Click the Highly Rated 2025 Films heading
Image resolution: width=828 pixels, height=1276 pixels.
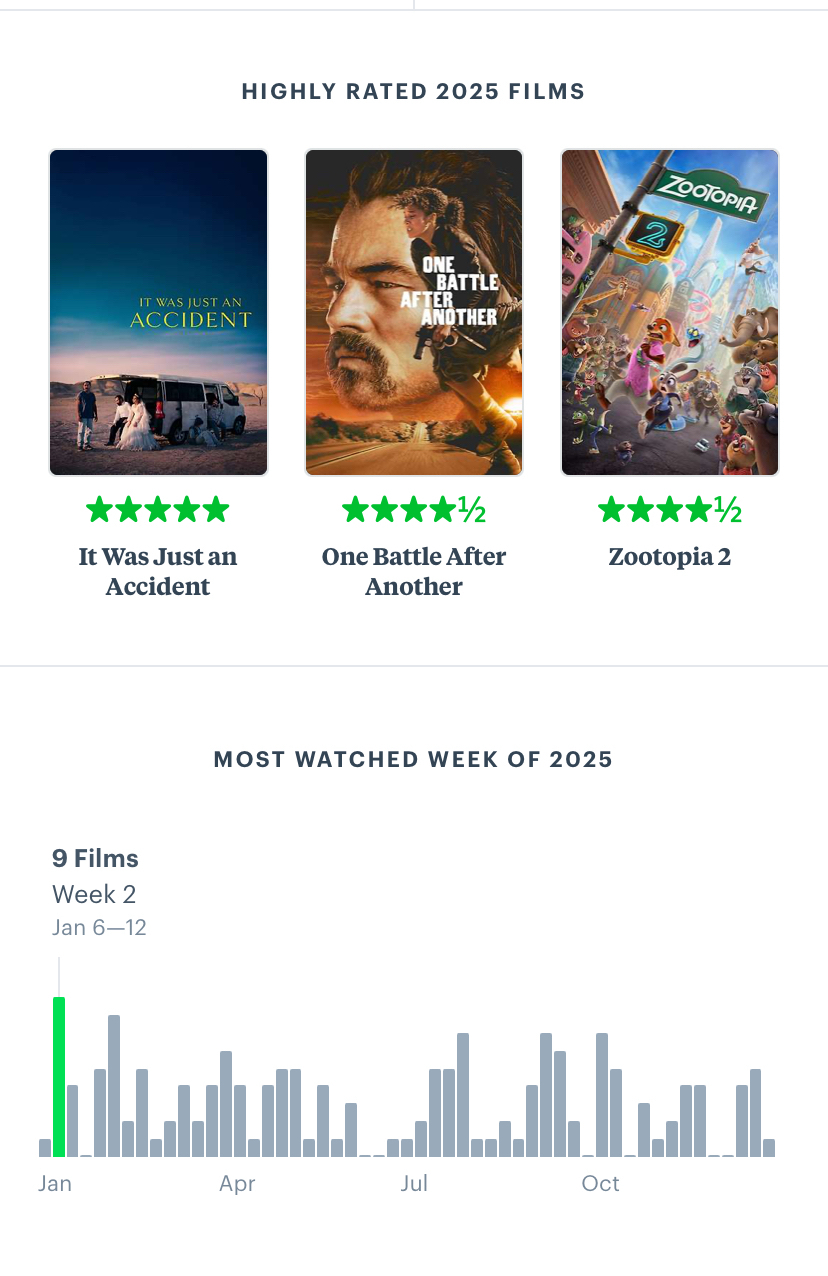click(x=414, y=92)
